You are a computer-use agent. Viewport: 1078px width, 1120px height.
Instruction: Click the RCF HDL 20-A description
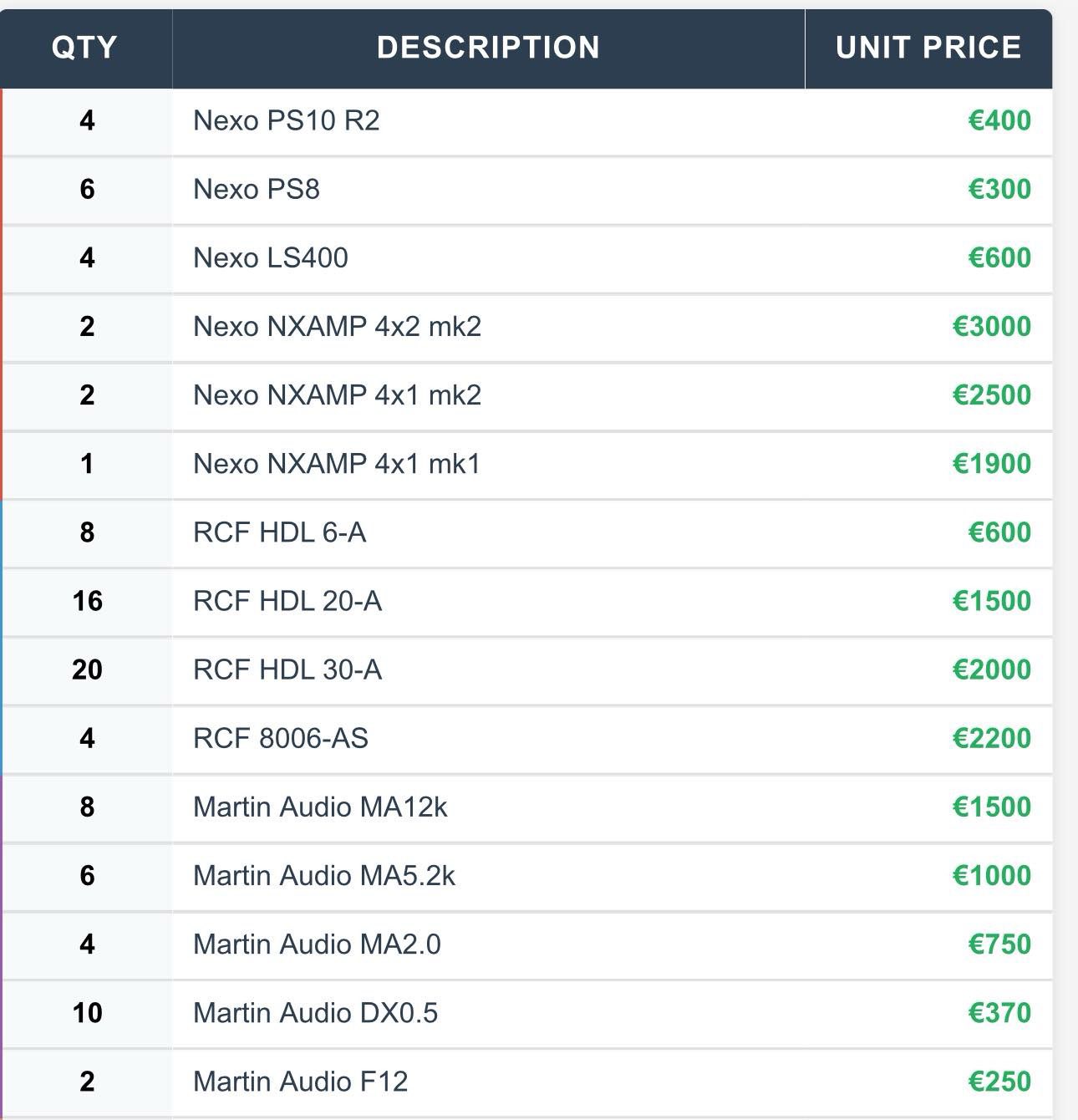point(287,601)
